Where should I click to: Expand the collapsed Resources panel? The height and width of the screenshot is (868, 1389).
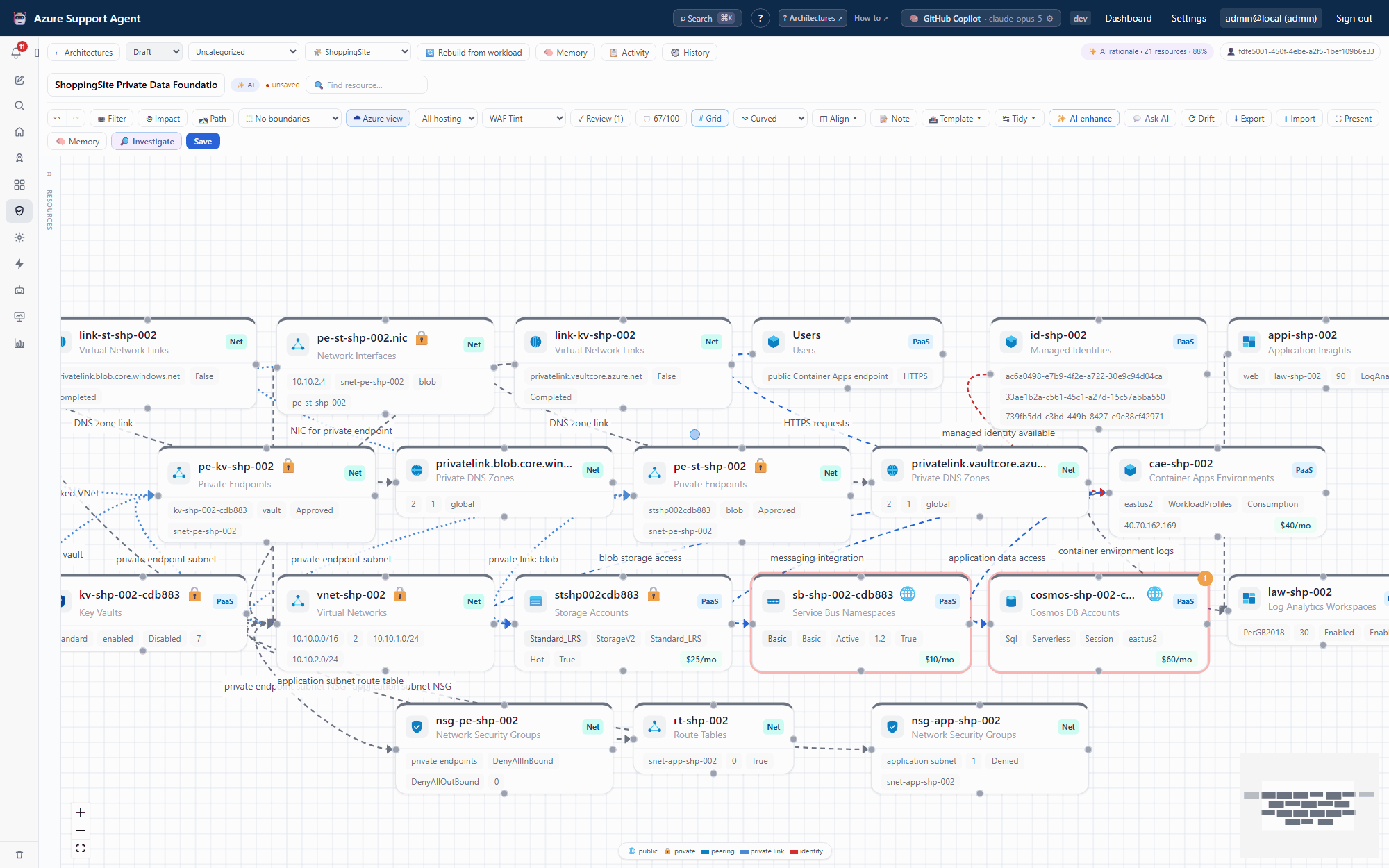tap(49, 174)
